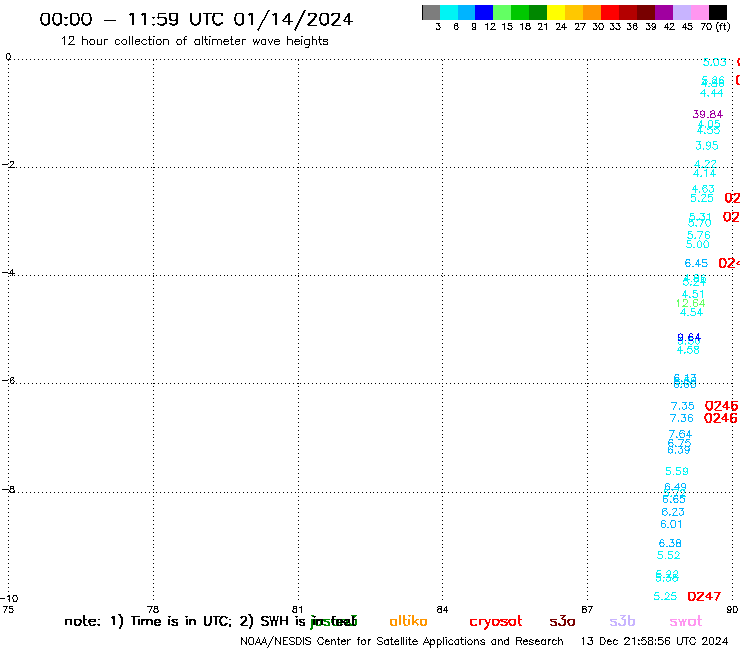Click the 4.54 wave height value

pos(691,312)
